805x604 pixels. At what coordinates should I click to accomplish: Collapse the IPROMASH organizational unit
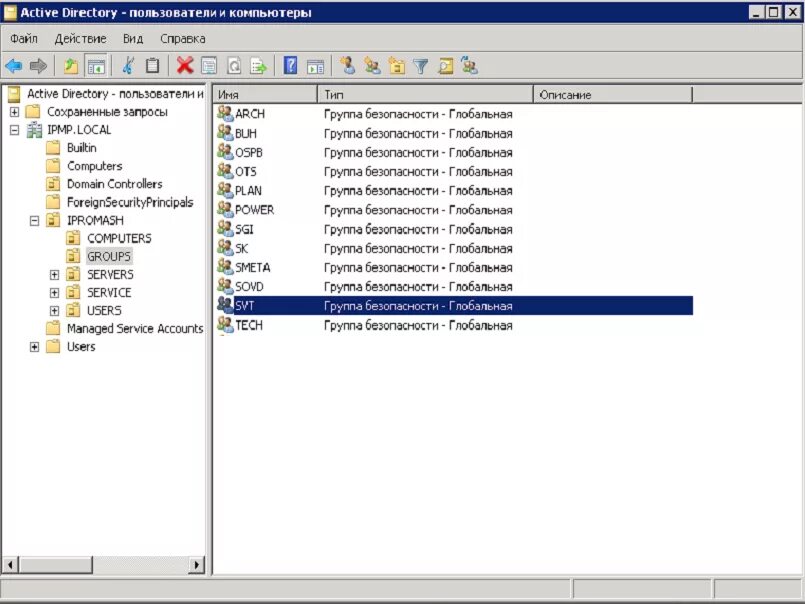34,221
